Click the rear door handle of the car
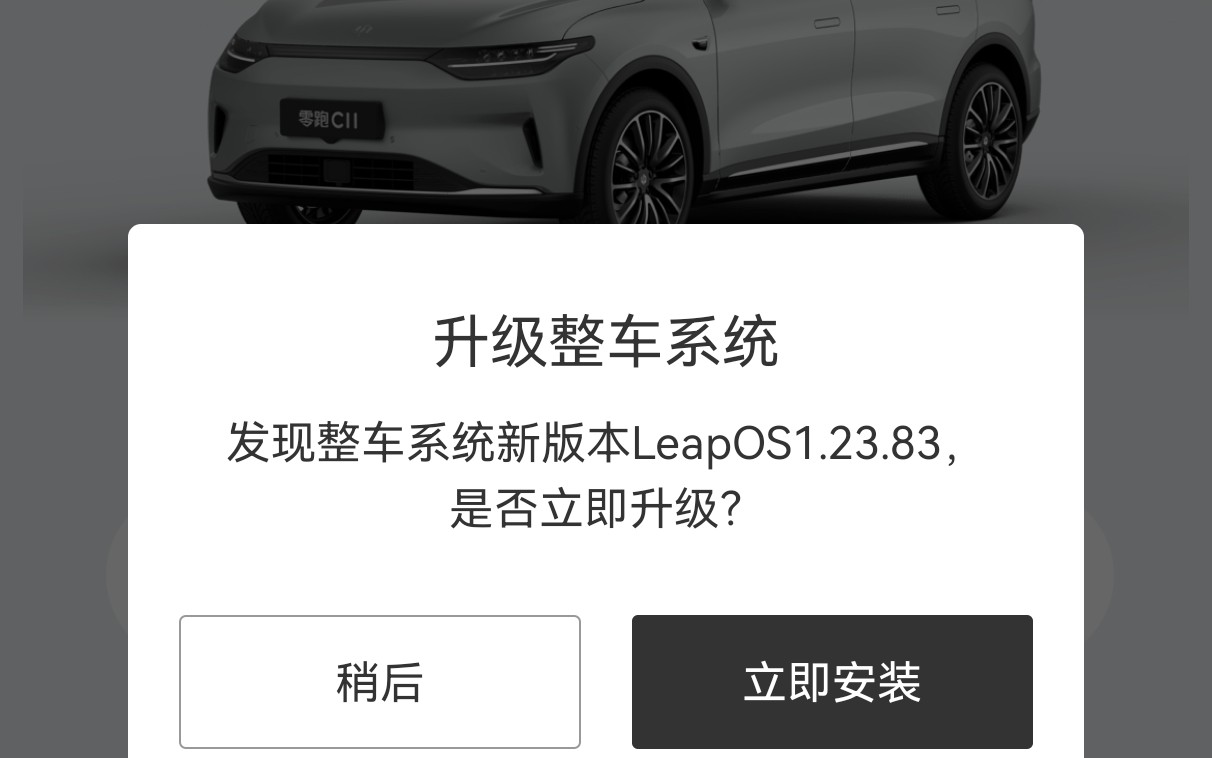 (948, 10)
